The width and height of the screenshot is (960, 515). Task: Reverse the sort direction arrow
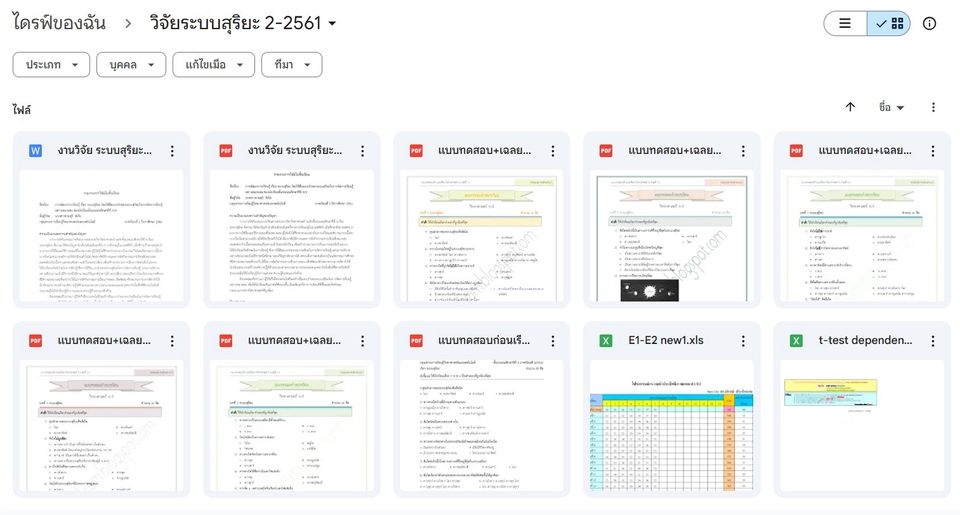tap(850, 107)
